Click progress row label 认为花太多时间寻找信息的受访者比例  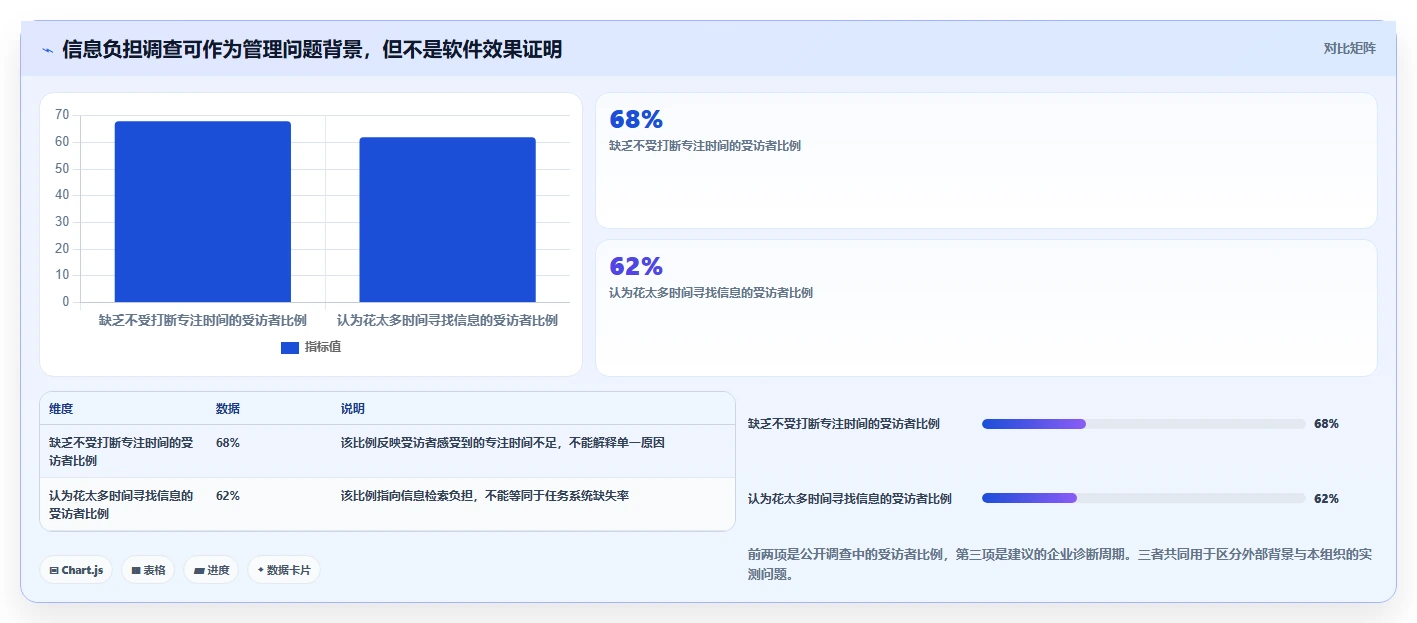pos(850,498)
